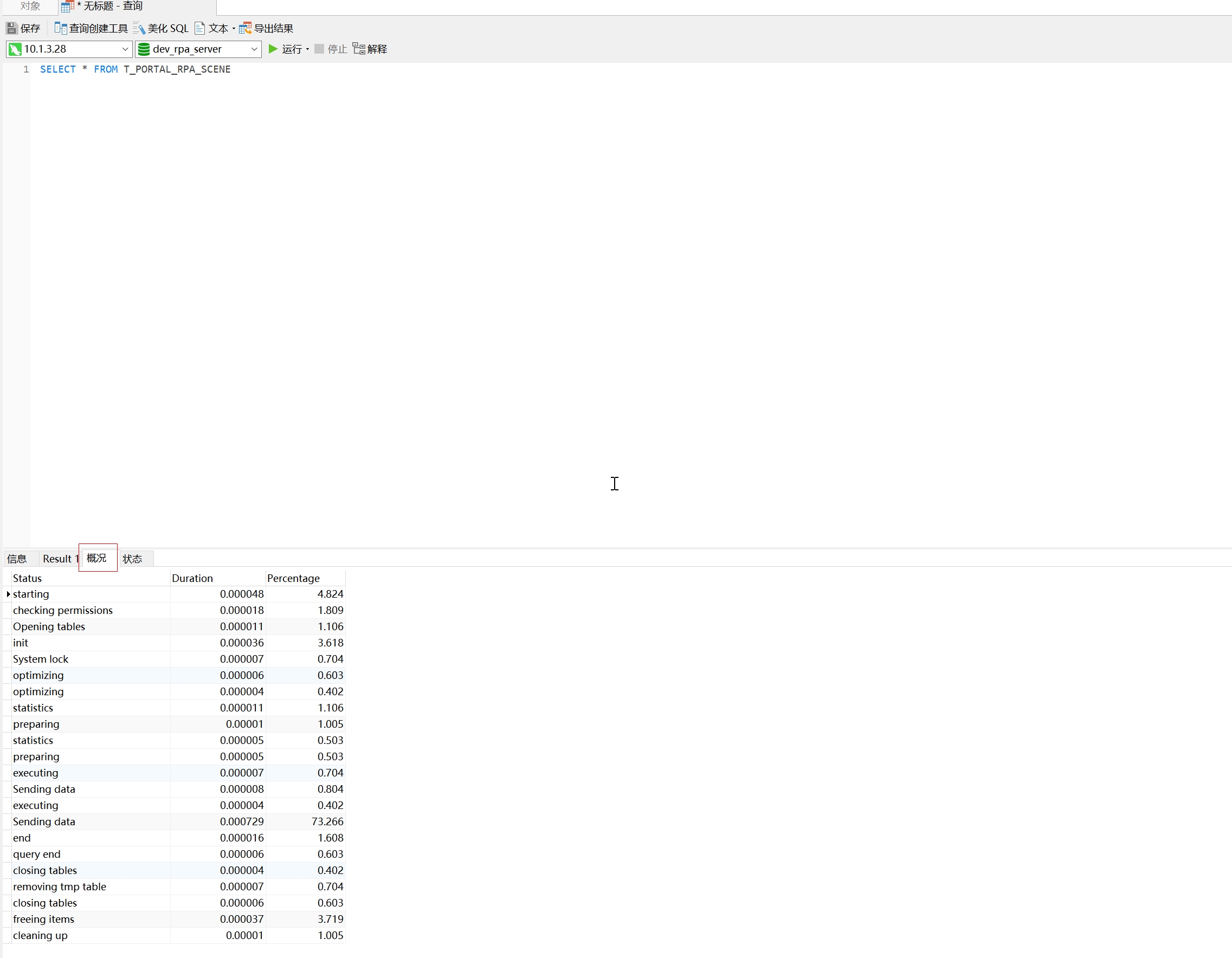Screen dimensions: 1232x958
Task: Switch to the 对象 tab
Action: (x=30, y=6)
